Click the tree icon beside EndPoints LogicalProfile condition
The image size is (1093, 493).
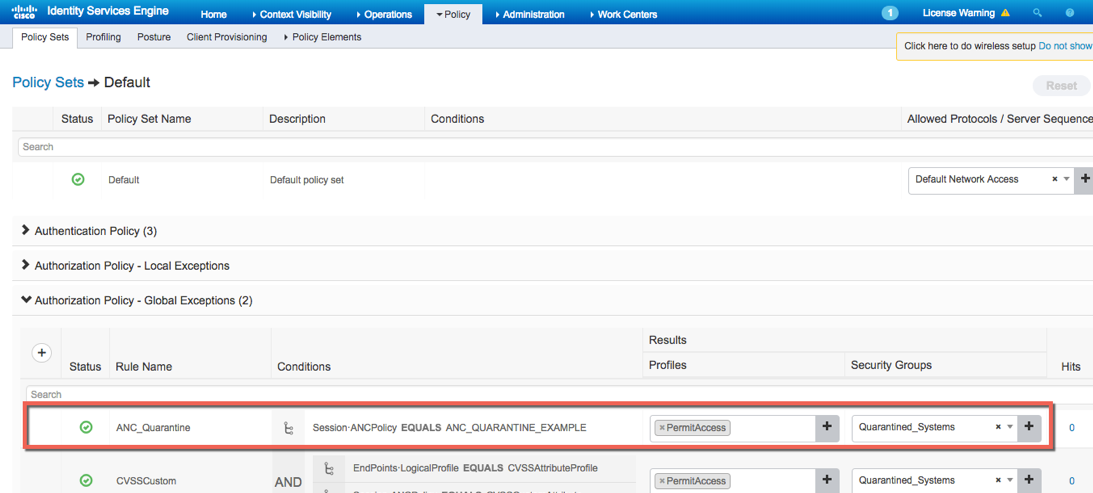coord(328,469)
